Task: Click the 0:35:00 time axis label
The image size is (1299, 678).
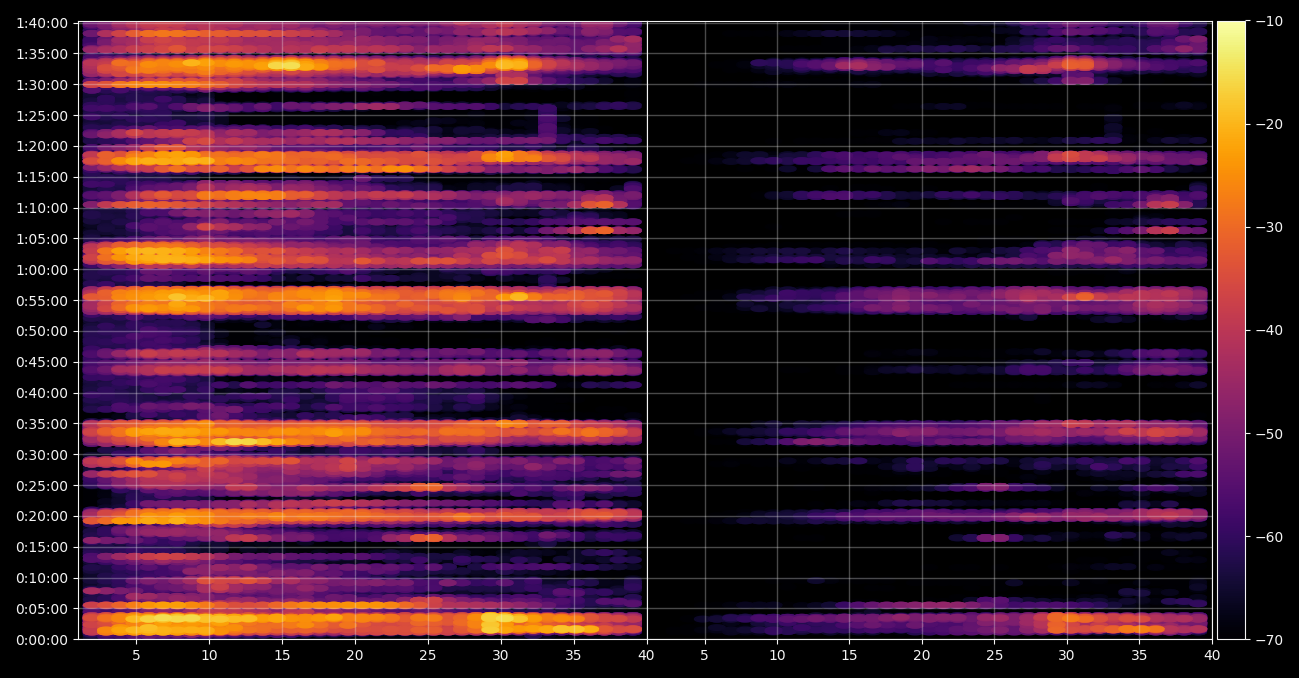Action: click(x=42, y=424)
